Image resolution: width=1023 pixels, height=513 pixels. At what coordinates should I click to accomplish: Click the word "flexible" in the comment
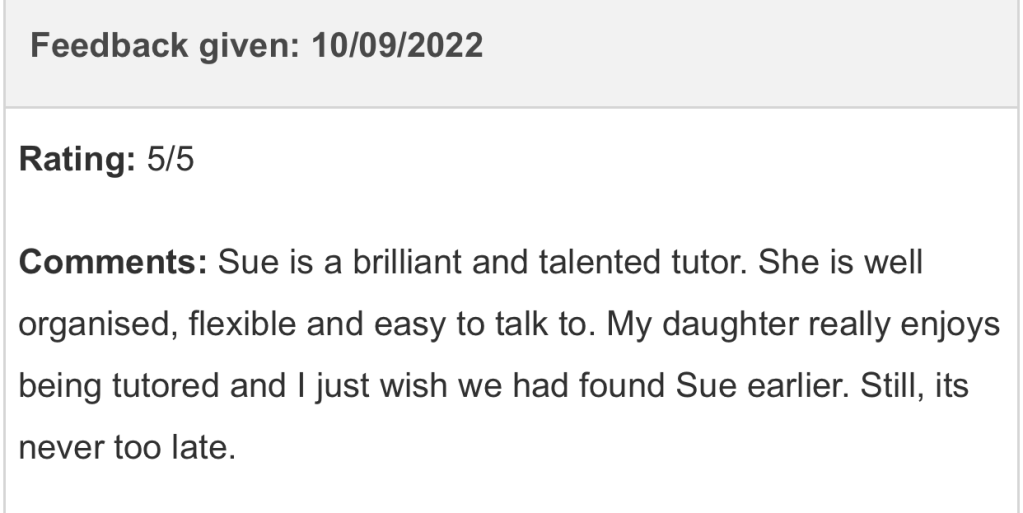point(230,325)
